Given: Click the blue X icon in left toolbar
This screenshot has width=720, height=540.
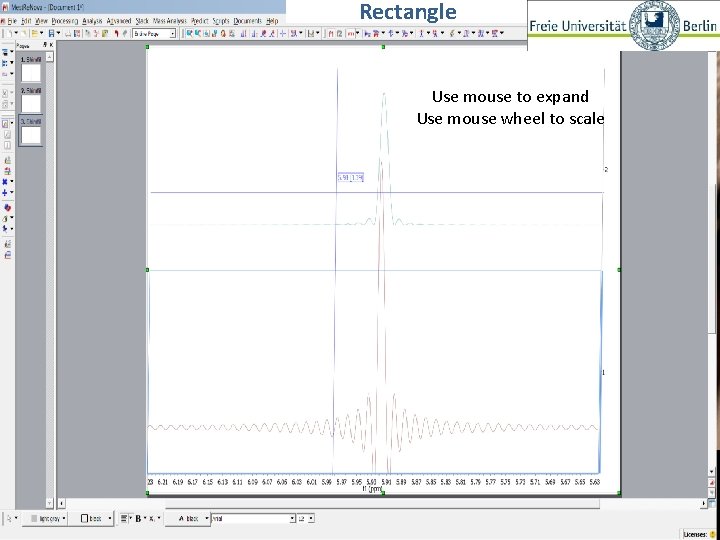Looking at the screenshot, I should (x=5, y=182).
